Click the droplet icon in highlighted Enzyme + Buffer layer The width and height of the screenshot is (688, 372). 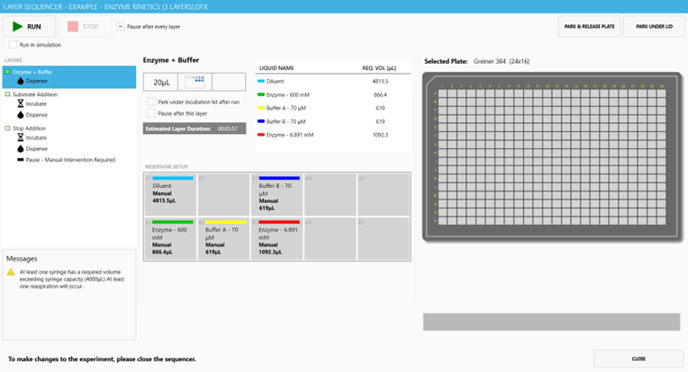(20, 81)
